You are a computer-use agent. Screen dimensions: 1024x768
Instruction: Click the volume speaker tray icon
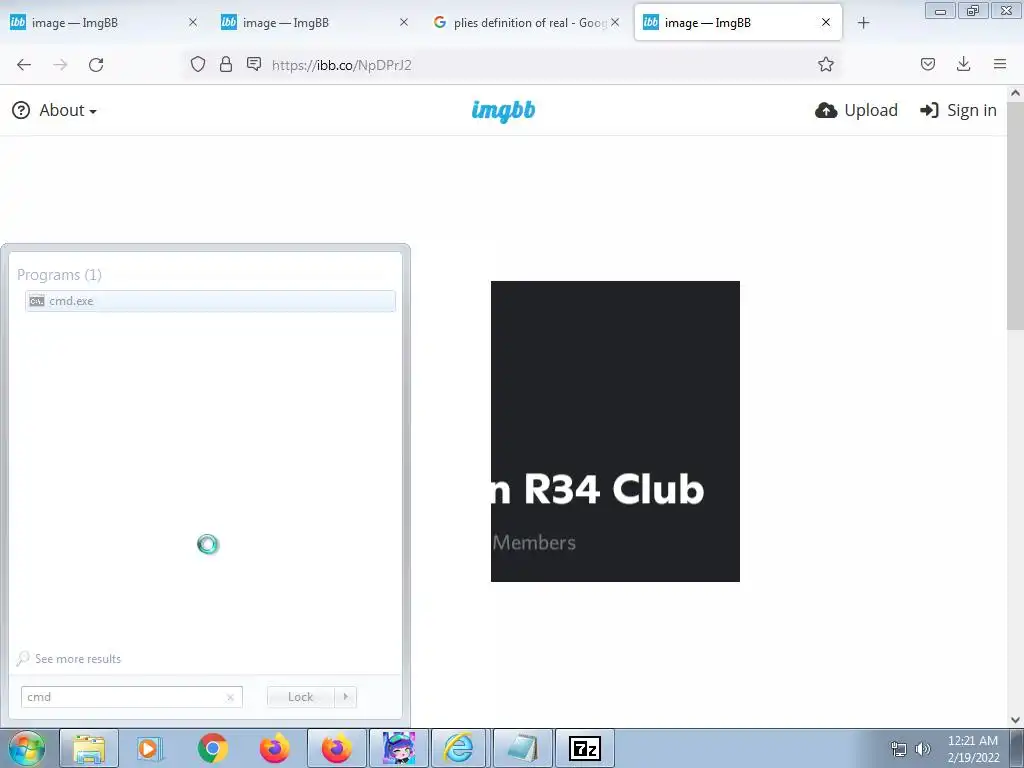(923, 749)
